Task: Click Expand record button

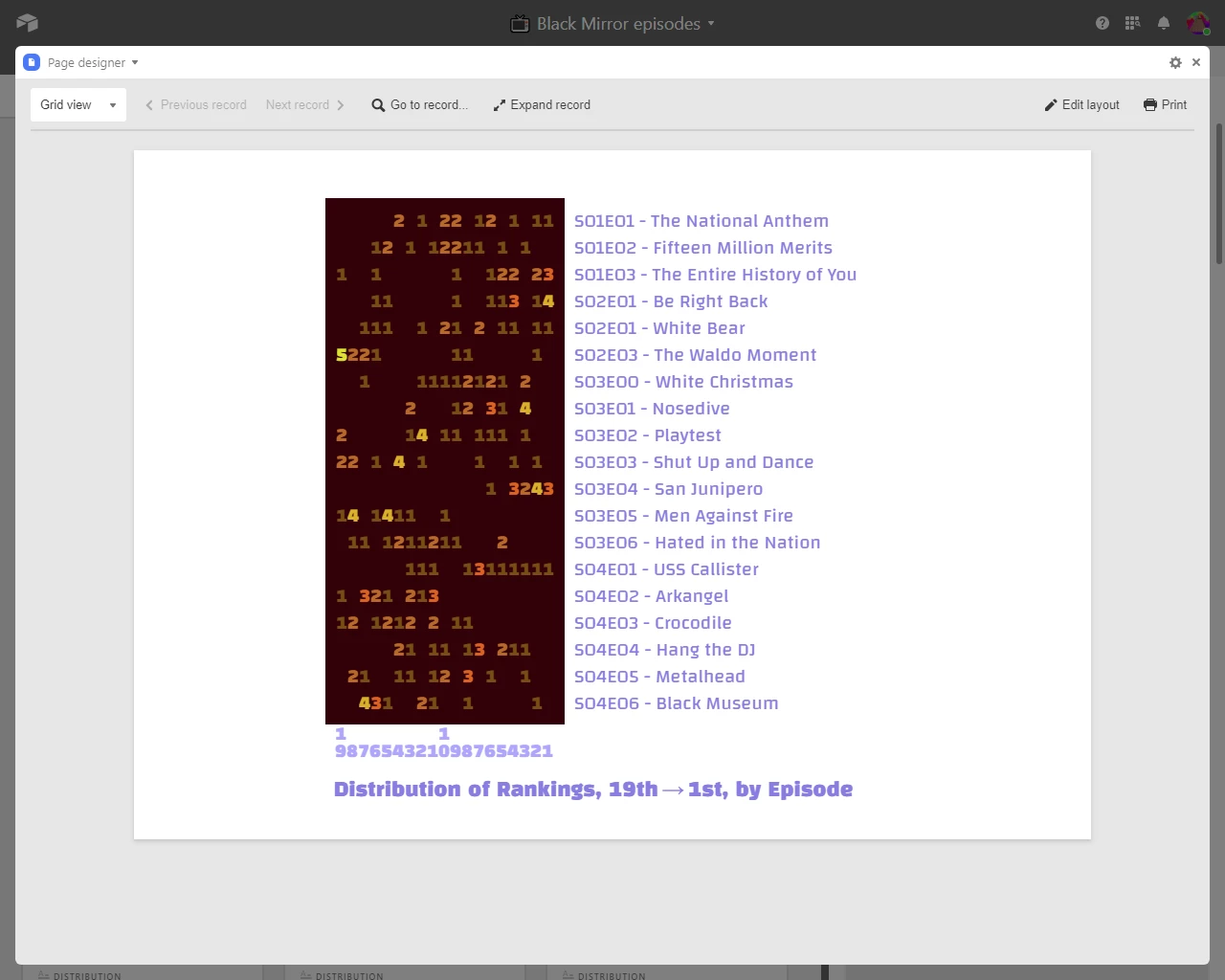Action: pyautogui.click(x=542, y=105)
